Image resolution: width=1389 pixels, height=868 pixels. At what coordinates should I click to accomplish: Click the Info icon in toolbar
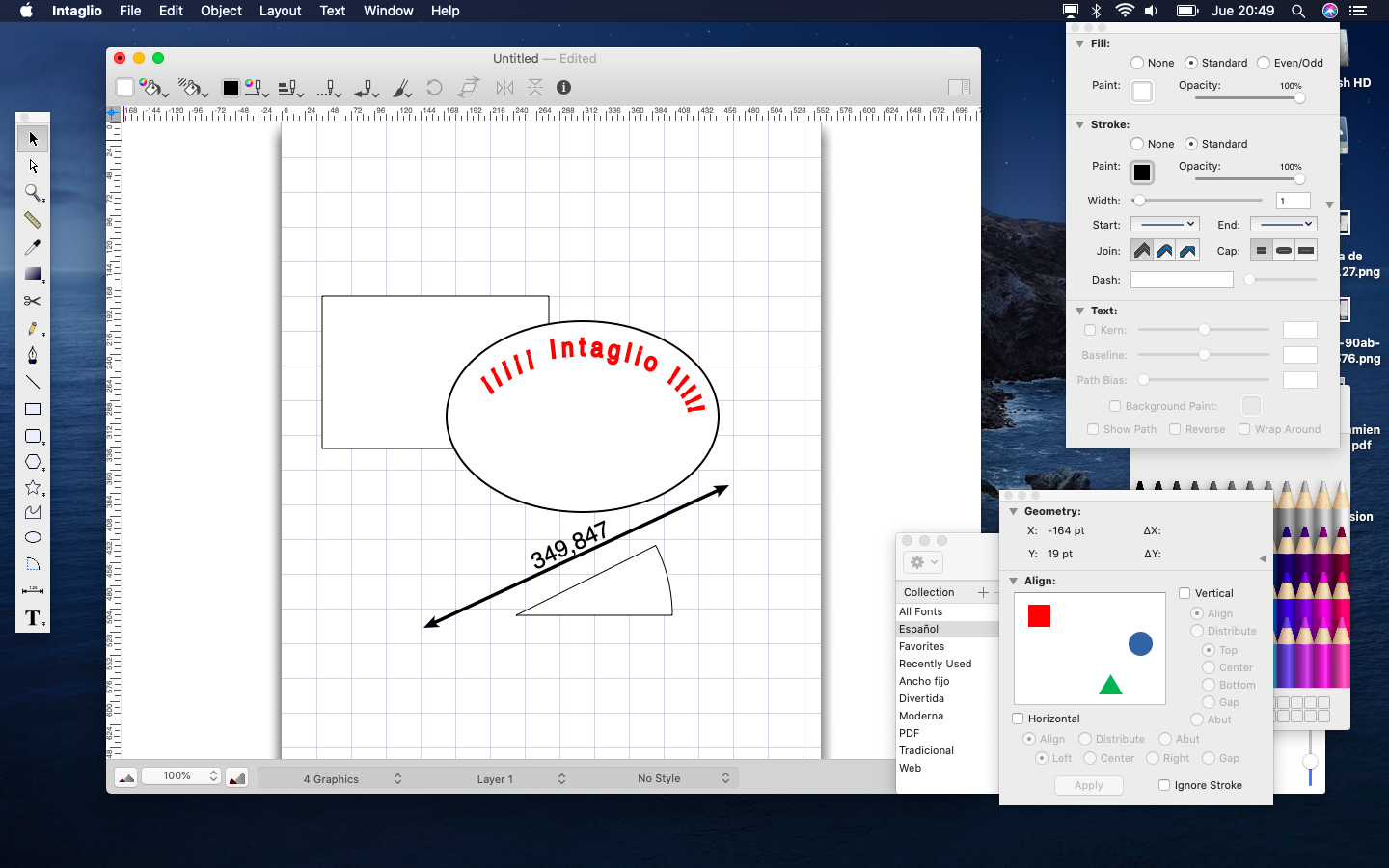click(x=564, y=88)
